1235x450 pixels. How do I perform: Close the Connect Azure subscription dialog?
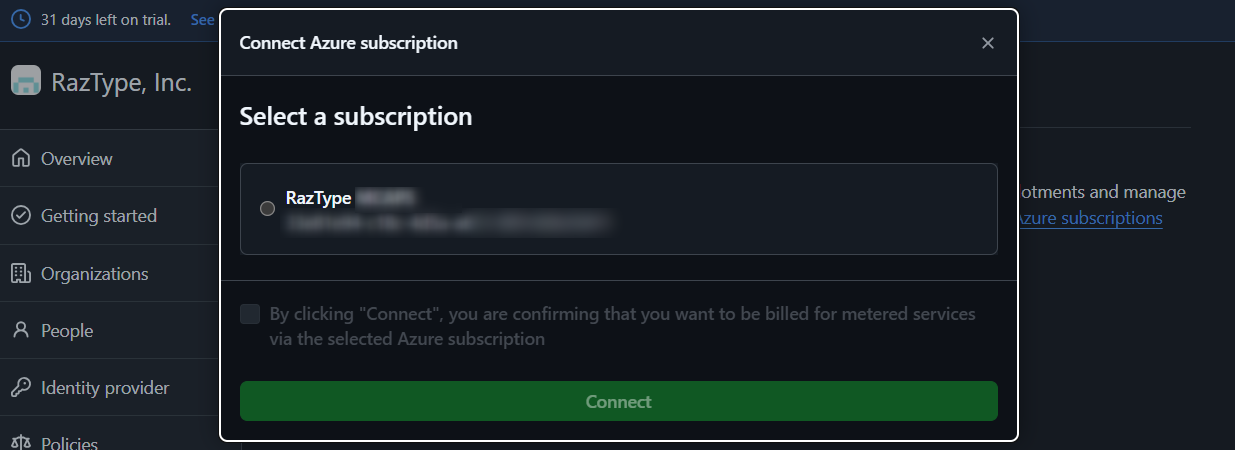[988, 43]
